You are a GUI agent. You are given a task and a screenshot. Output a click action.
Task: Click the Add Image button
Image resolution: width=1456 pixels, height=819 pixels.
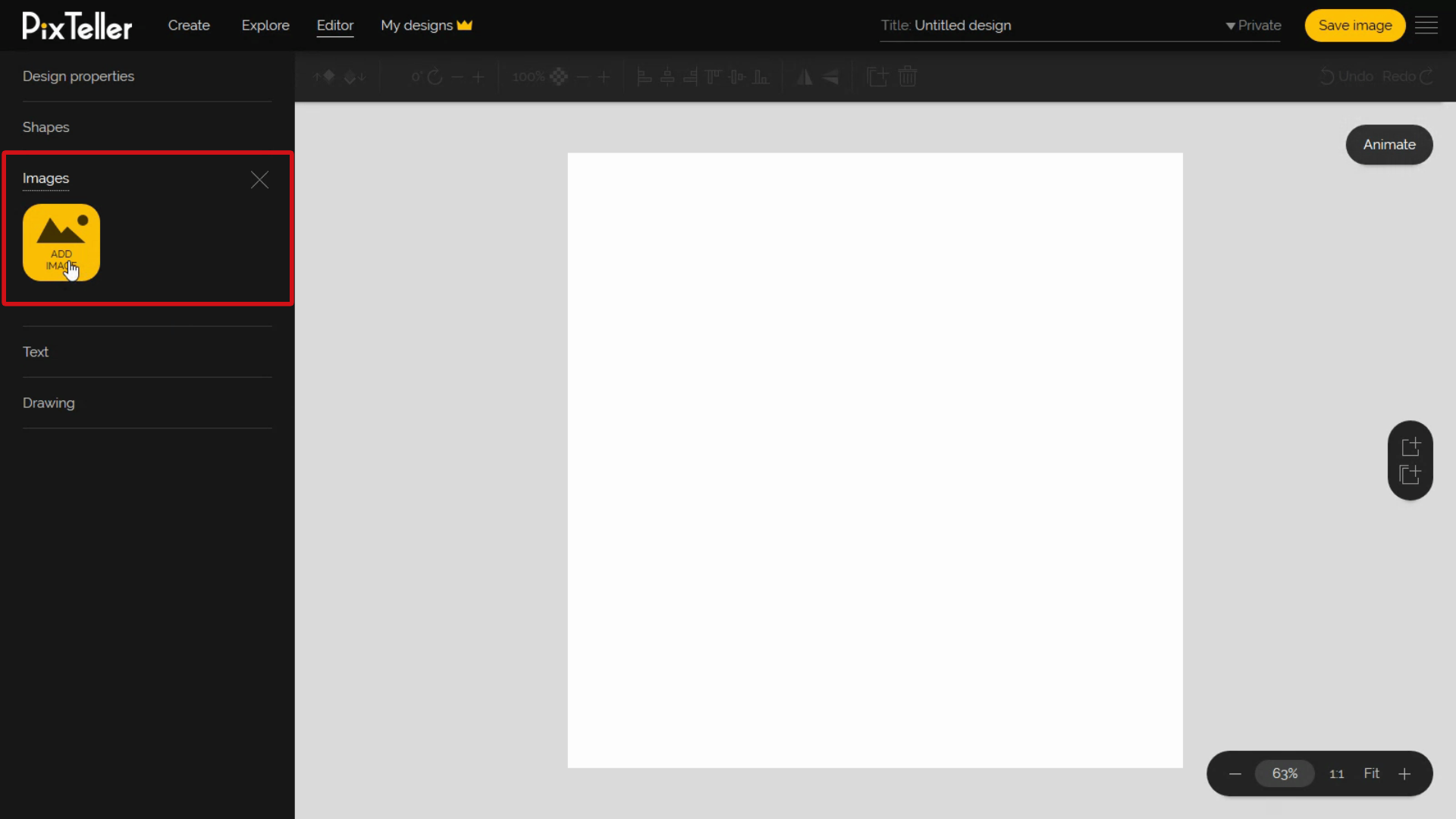click(x=62, y=241)
